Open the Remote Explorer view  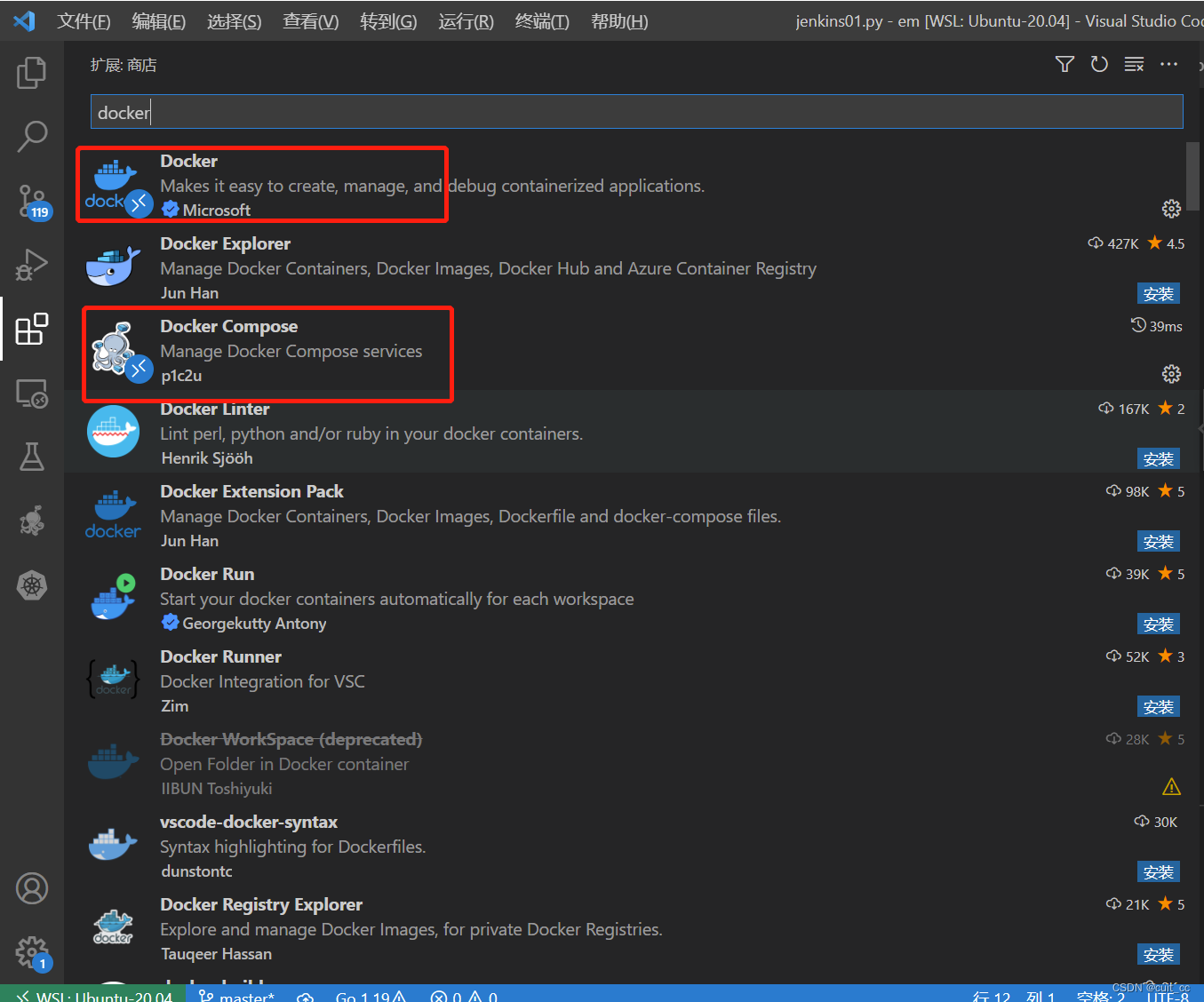coord(32,393)
